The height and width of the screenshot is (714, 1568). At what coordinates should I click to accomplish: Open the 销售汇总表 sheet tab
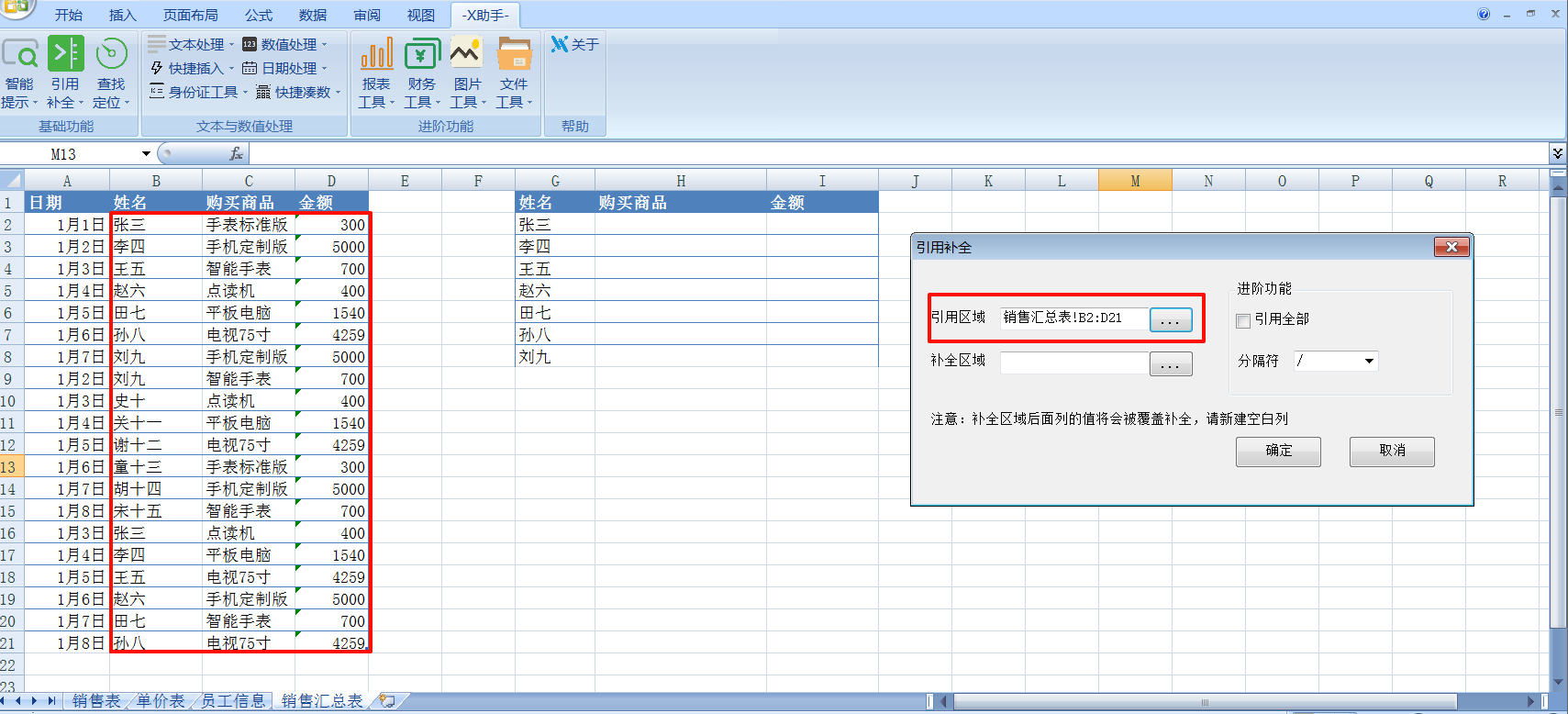click(322, 701)
